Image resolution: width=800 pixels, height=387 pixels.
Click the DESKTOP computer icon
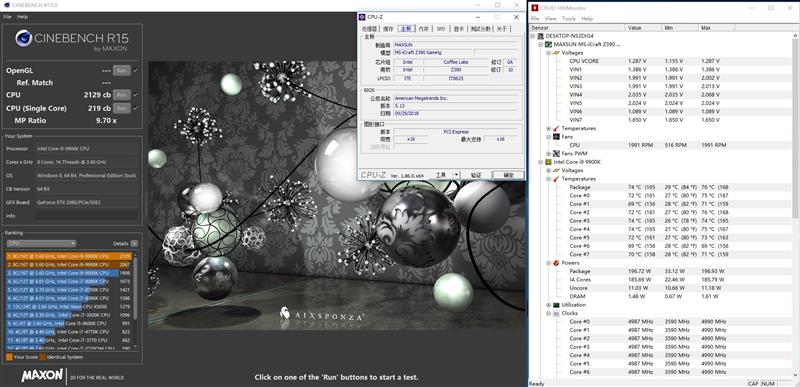click(x=540, y=36)
